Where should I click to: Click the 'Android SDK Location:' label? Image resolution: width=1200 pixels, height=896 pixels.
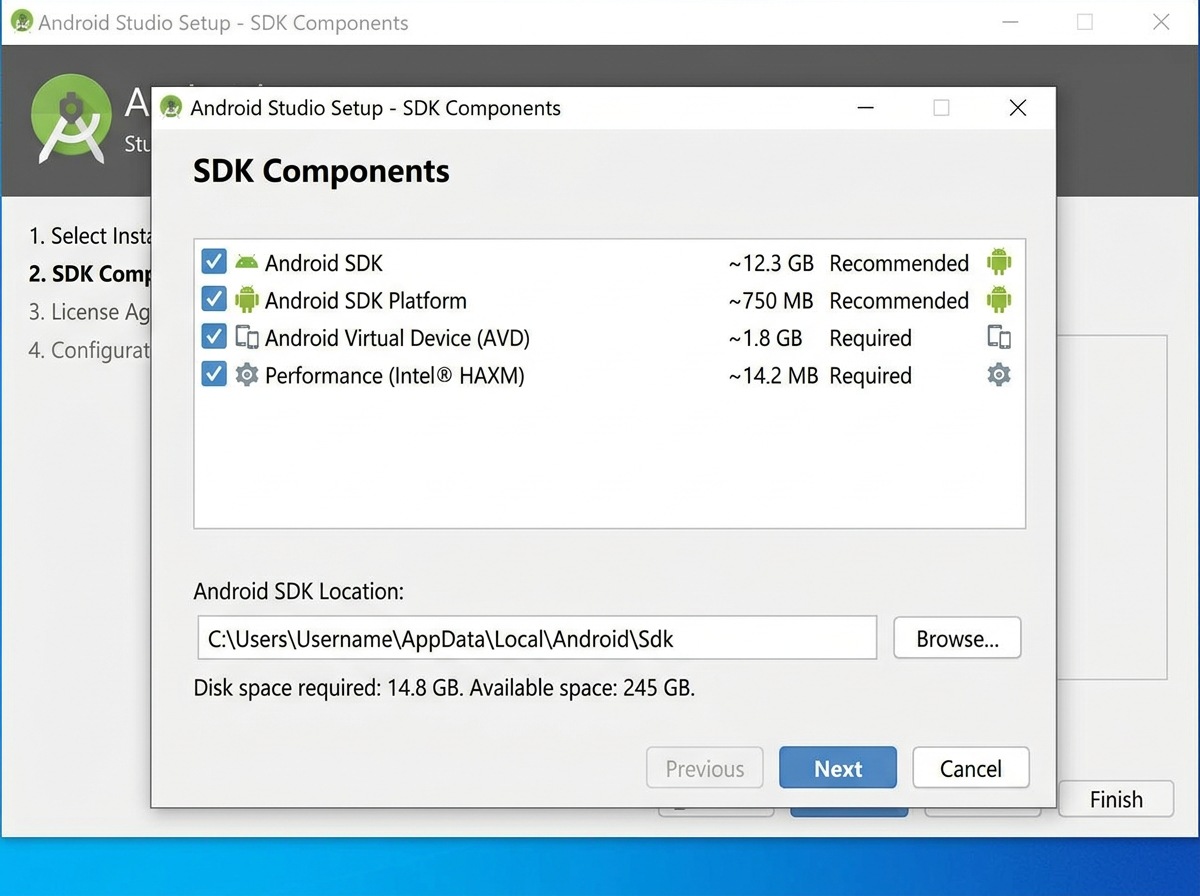pyautogui.click(x=299, y=591)
